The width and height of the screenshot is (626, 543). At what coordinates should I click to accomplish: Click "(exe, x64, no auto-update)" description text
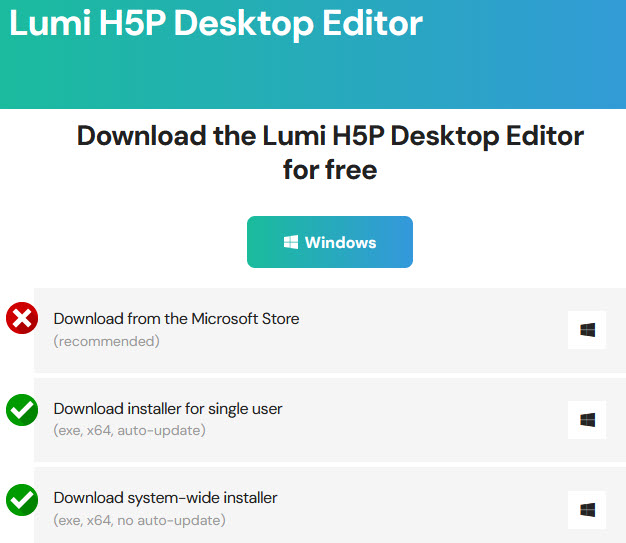[139, 520]
